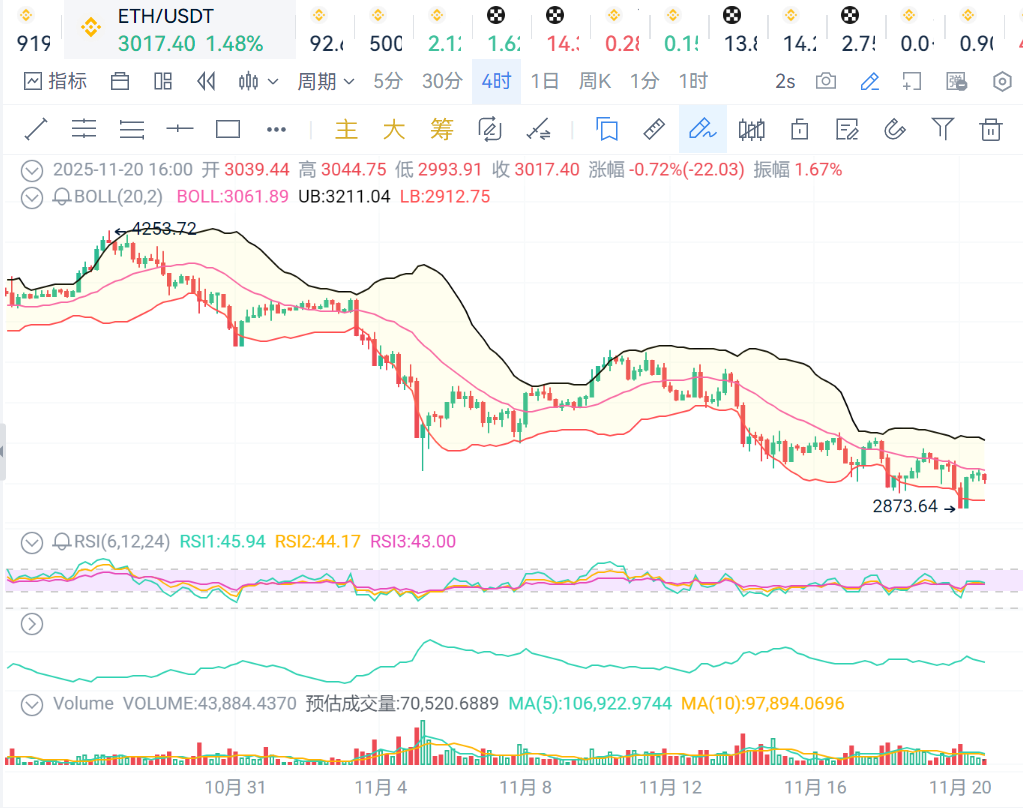Open the 周期 period dropdown
Image resolution: width=1023 pixels, height=808 pixels.
coord(325,82)
